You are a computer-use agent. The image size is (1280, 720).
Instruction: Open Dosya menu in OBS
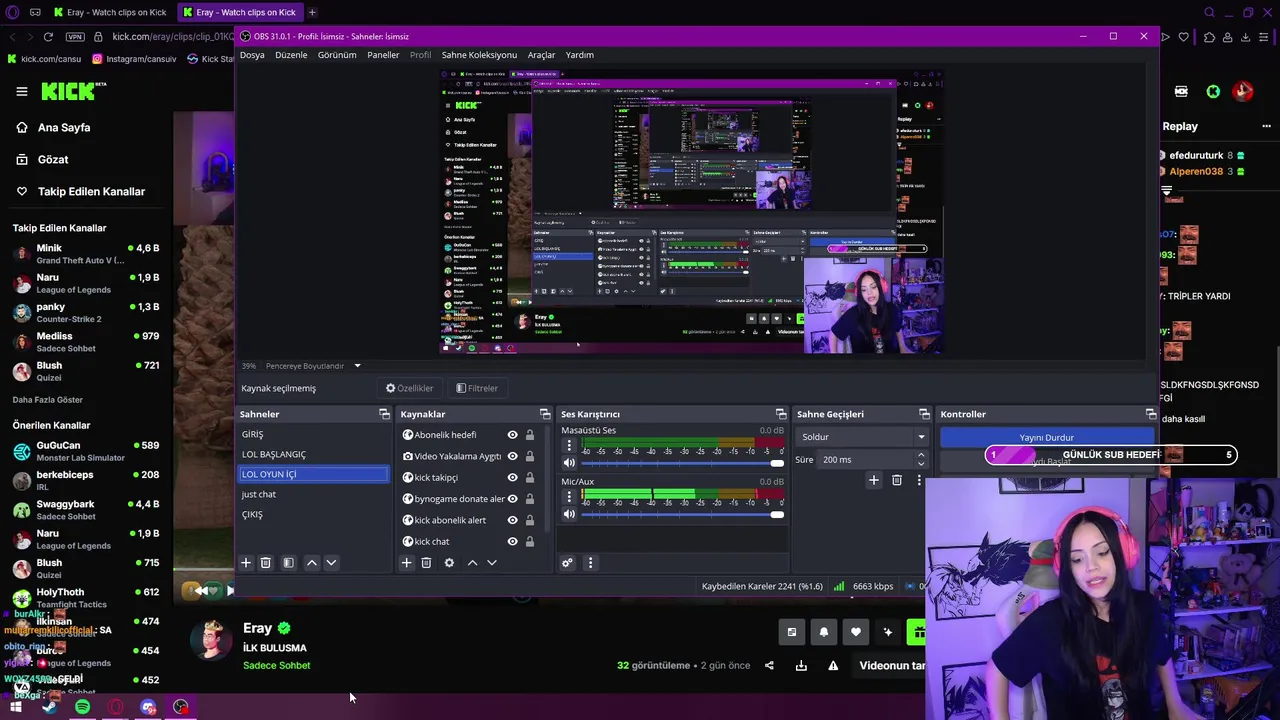pyautogui.click(x=252, y=55)
